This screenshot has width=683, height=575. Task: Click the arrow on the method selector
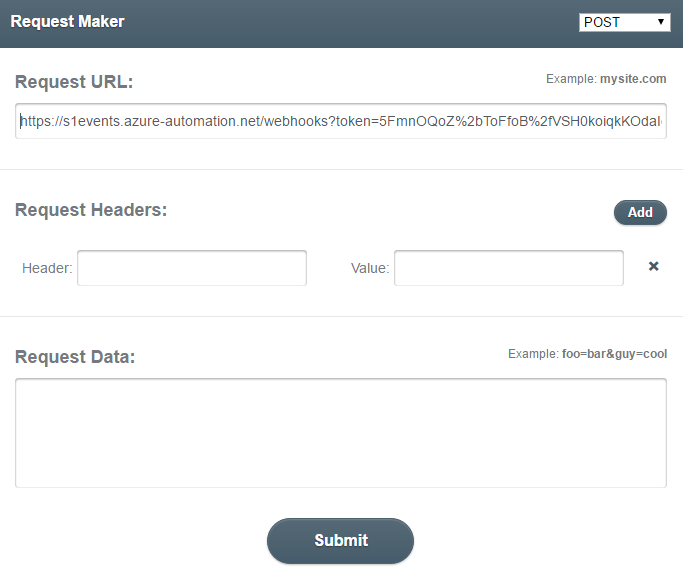pos(661,22)
